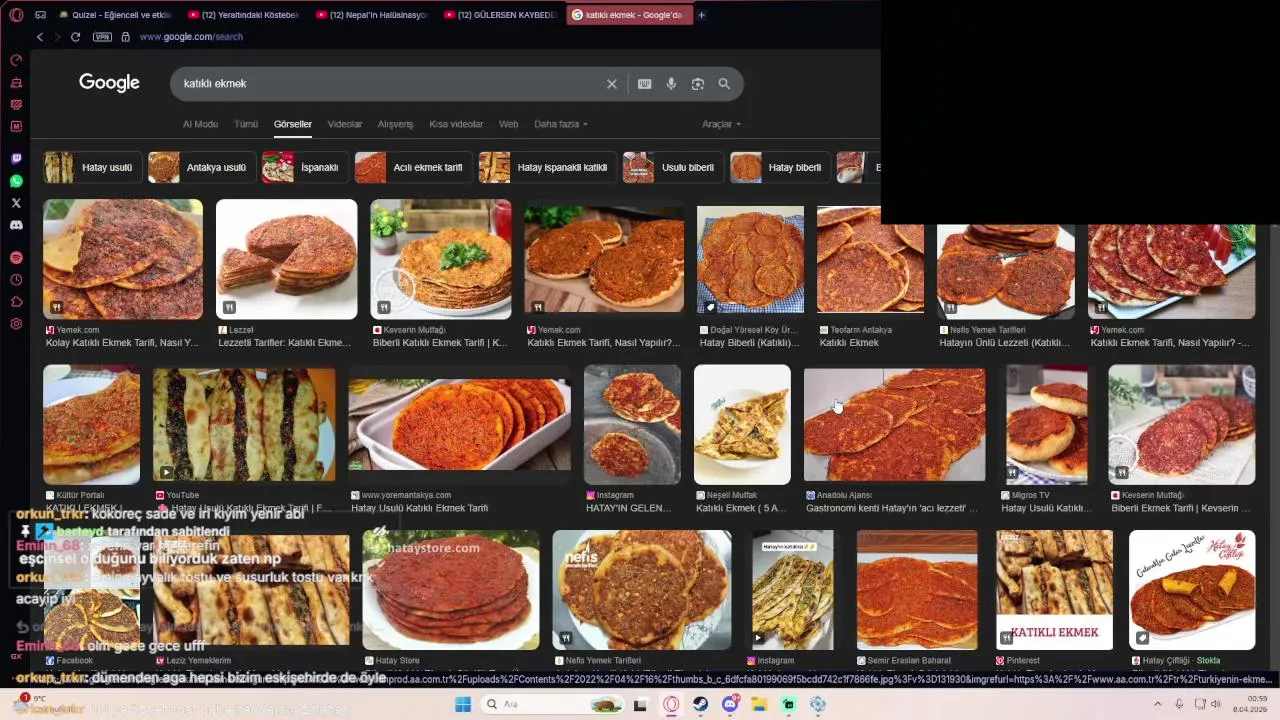1280x720 pixels.
Task: Click the www.google.com/search address bar
Action: click(x=191, y=37)
